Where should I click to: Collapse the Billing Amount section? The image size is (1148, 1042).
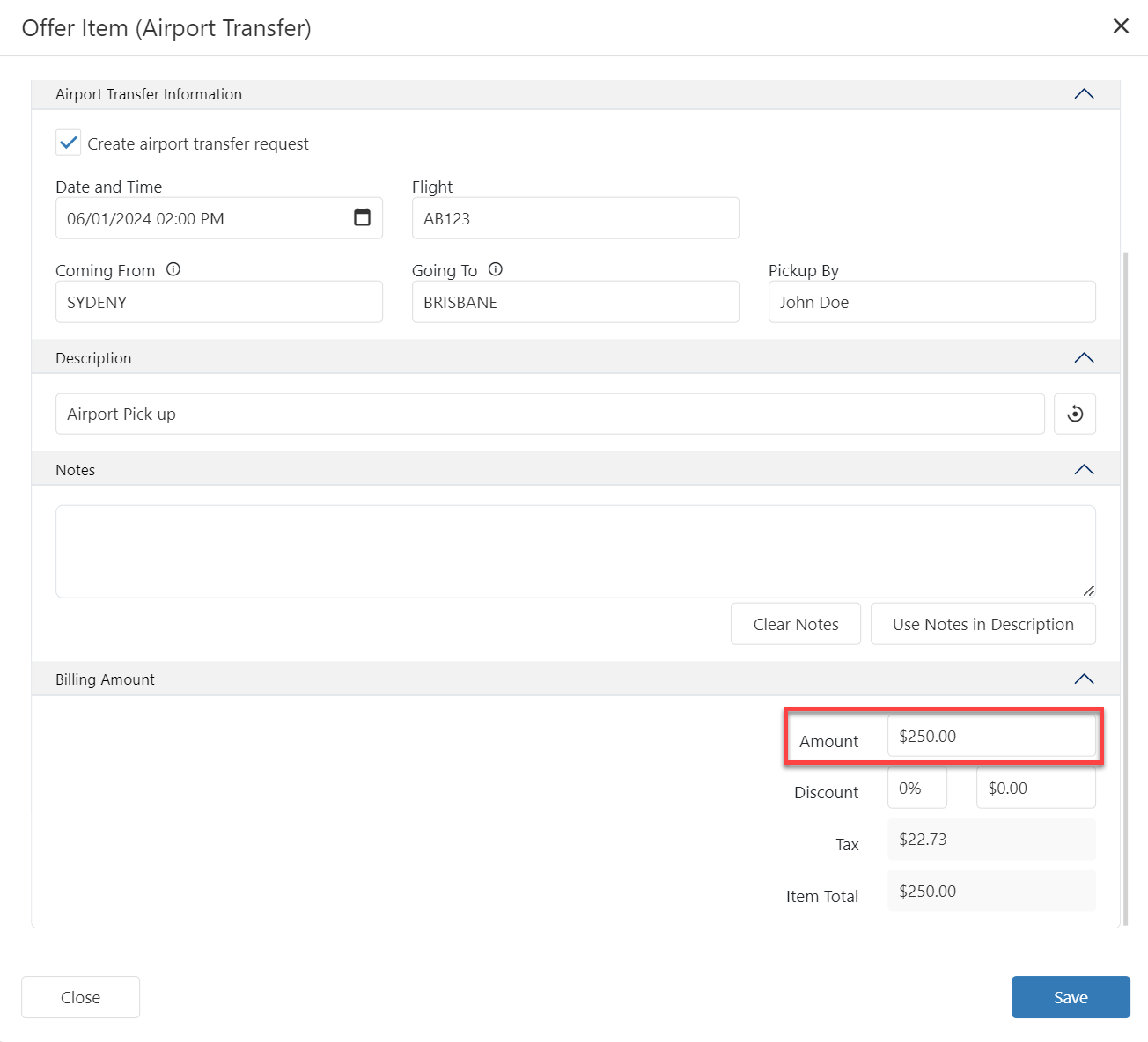pos(1084,679)
